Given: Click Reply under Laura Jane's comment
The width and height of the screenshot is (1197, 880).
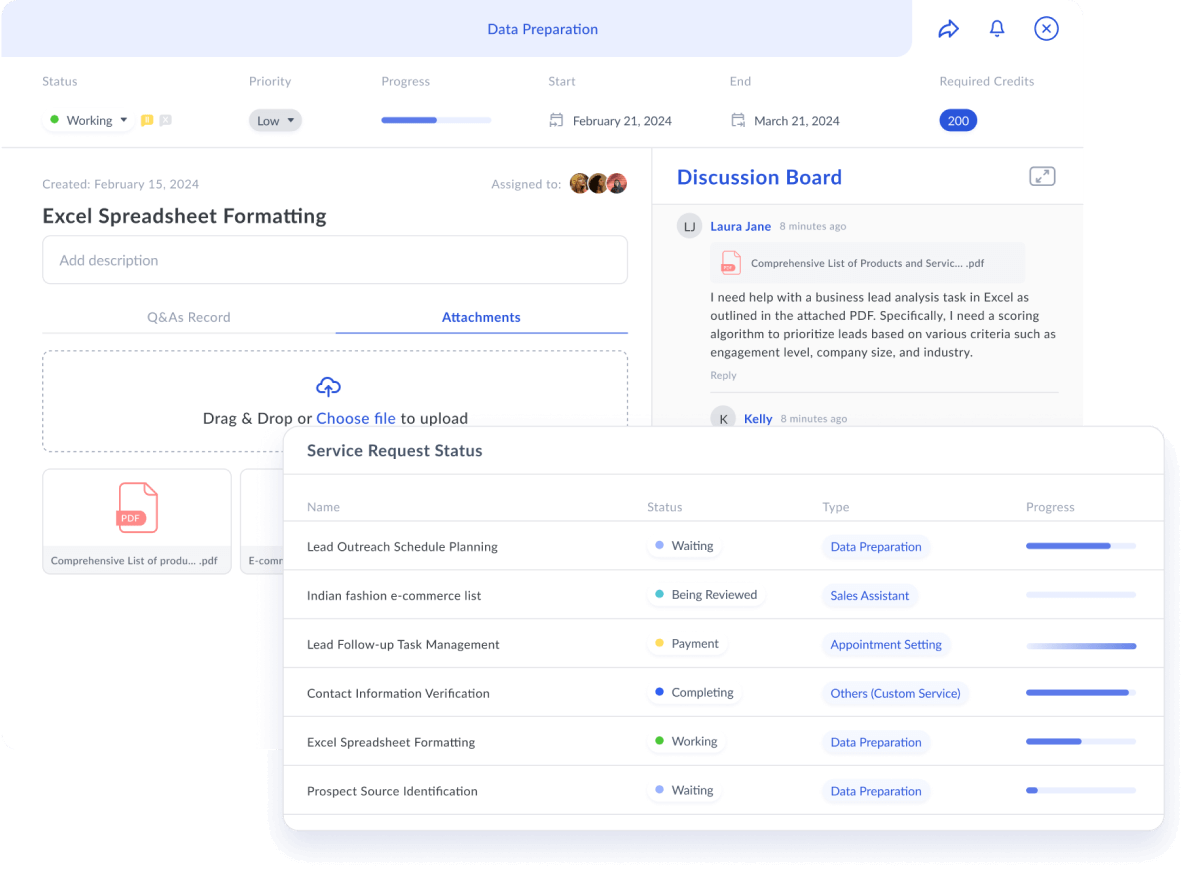Looking at the screenshot, I should 723,375.
